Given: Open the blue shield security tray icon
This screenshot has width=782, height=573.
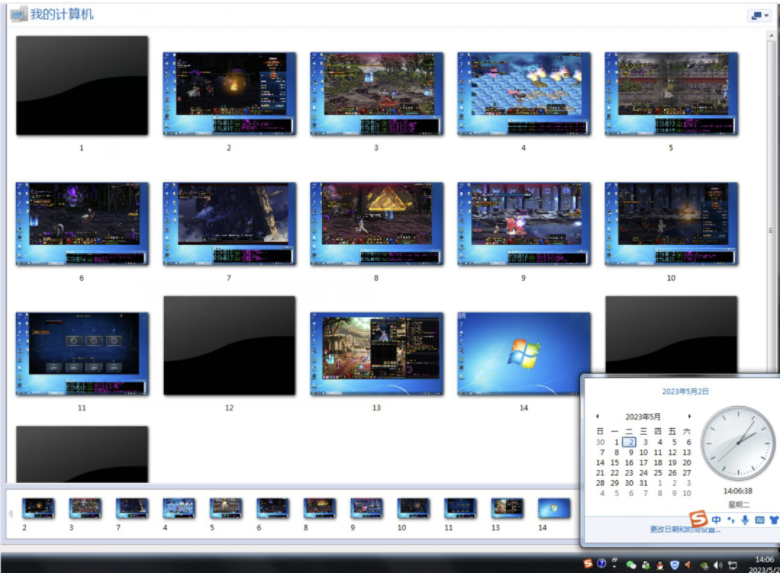Looking at the screenshot, I should pos(674,565).
